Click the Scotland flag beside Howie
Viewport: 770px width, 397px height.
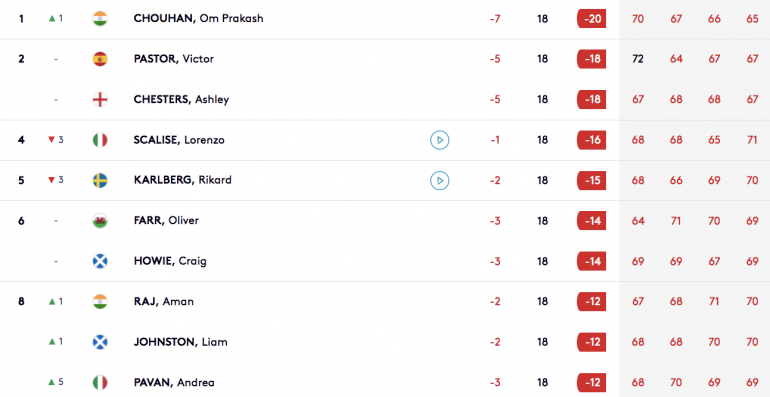click(100, 261)
